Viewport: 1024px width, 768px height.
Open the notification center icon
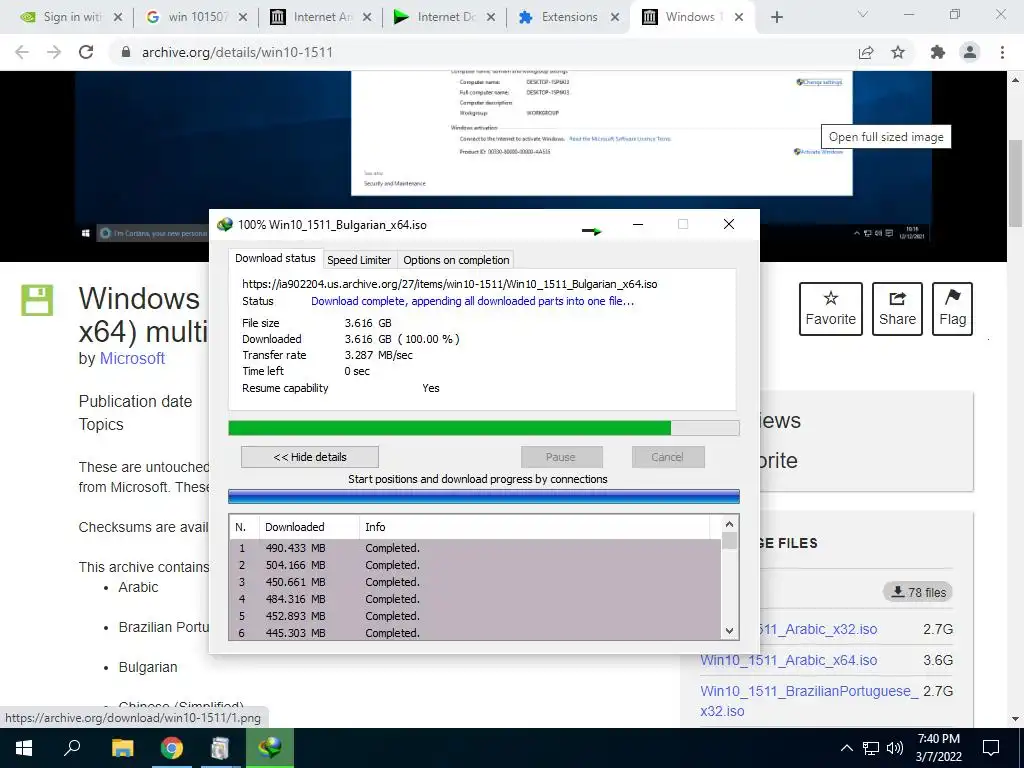[x=991, y=748]
